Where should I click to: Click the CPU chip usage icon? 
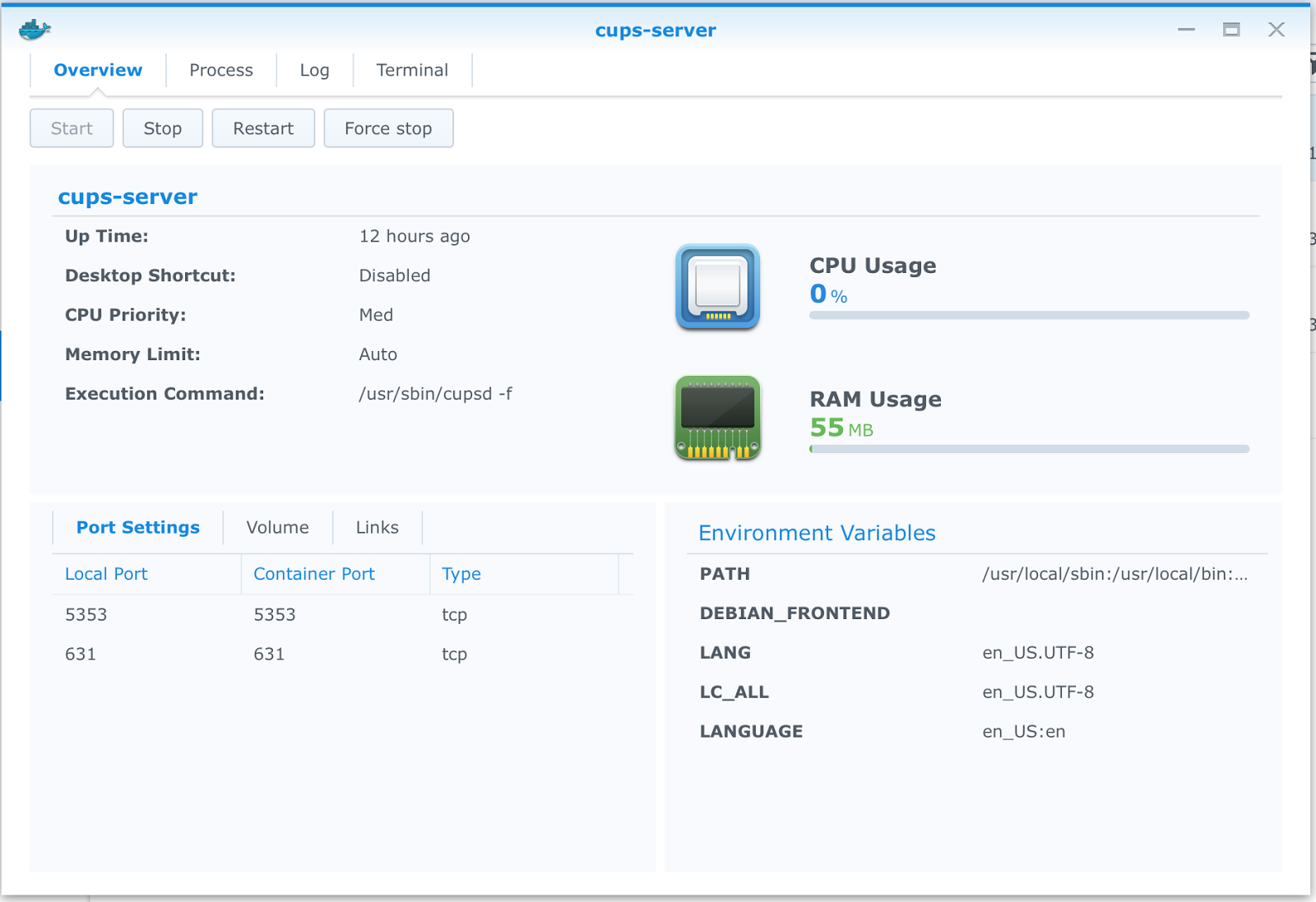[717, 287]
